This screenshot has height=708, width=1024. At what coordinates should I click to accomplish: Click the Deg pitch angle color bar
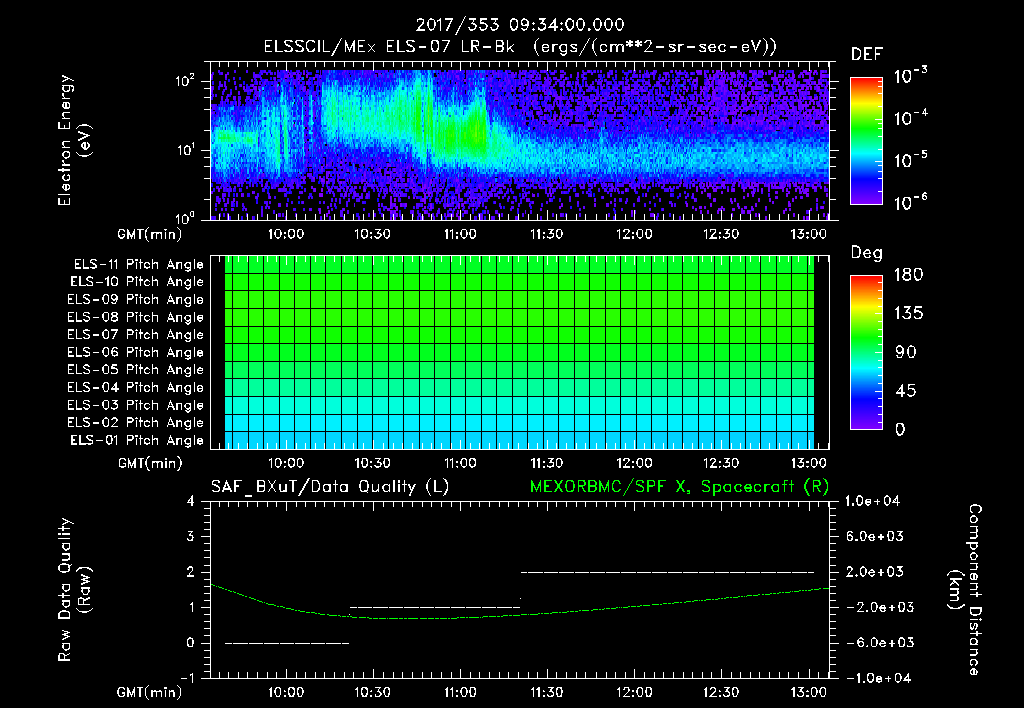[866, 352]
